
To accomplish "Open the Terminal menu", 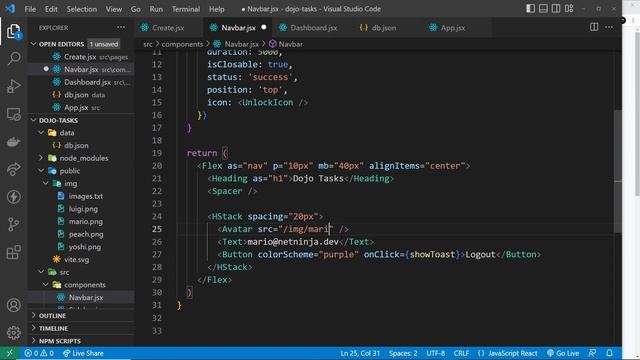I will point(186,9).
